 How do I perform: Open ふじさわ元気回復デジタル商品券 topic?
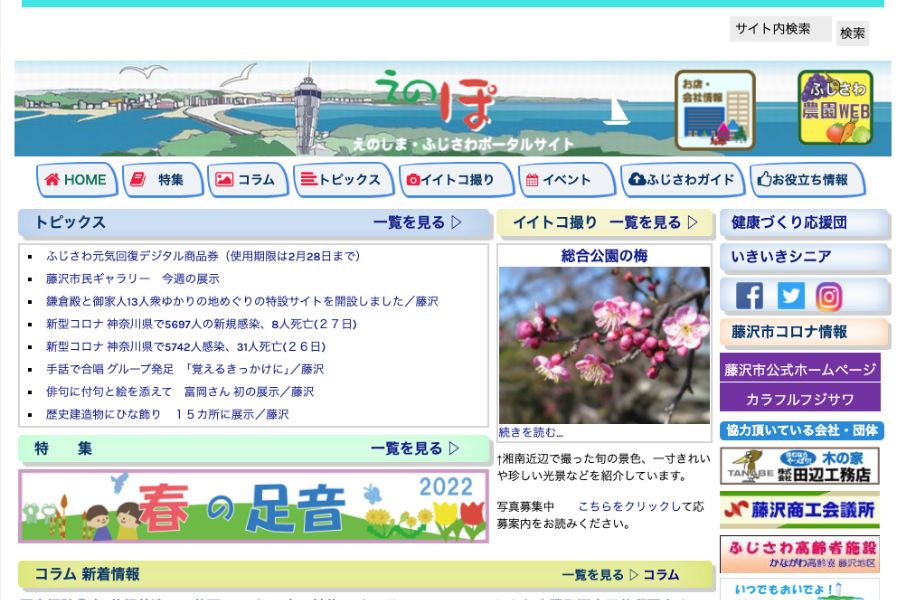[x=203, y=256]
